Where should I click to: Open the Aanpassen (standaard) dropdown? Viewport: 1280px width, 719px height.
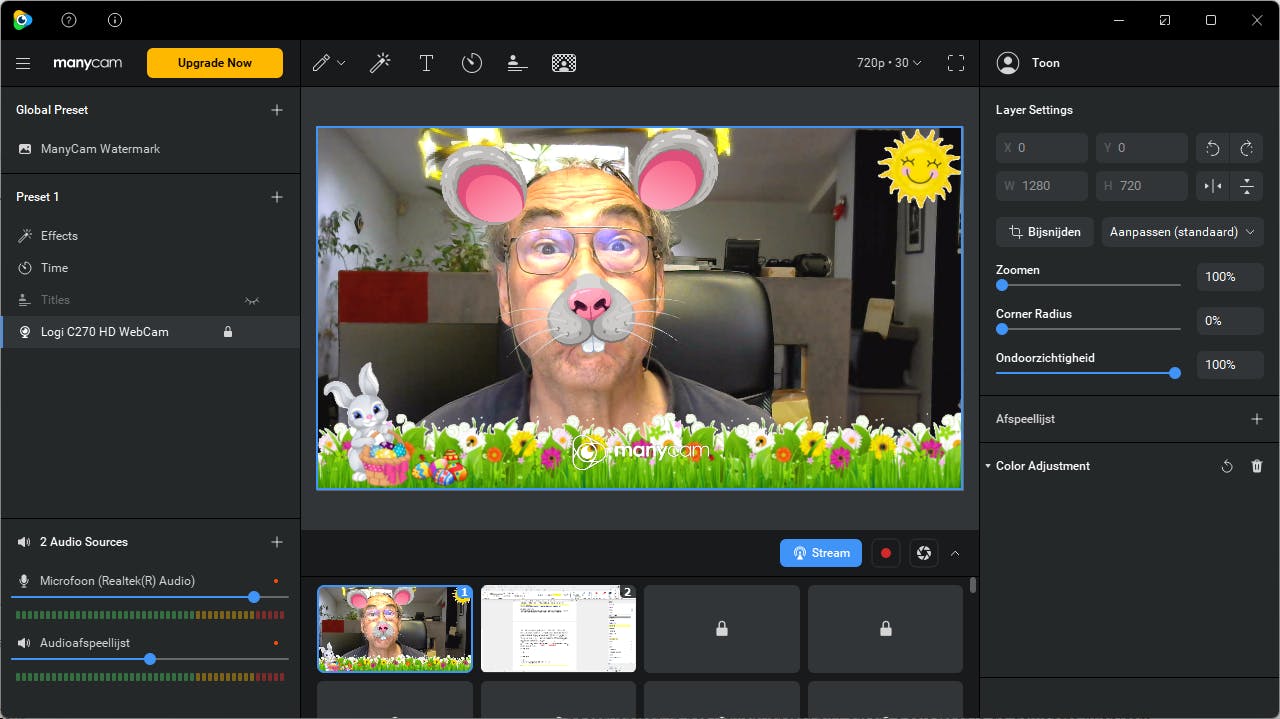(x=1182, y=232)
